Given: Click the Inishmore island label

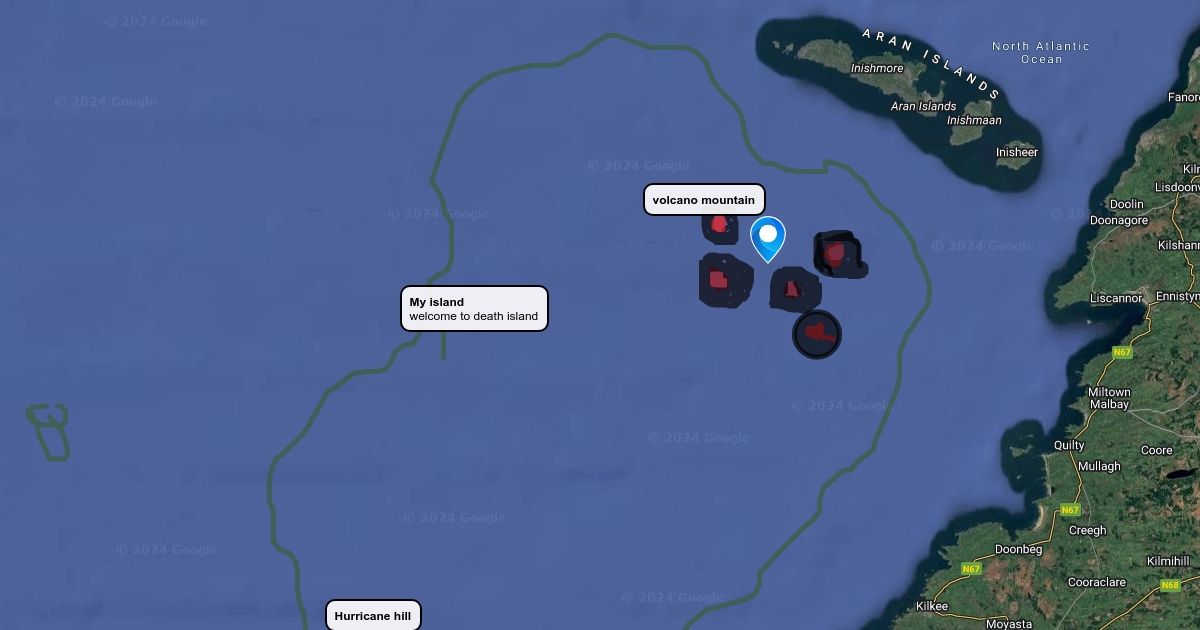Looking at the screenshot, I should pyautogui.click(x=877, y=69).
